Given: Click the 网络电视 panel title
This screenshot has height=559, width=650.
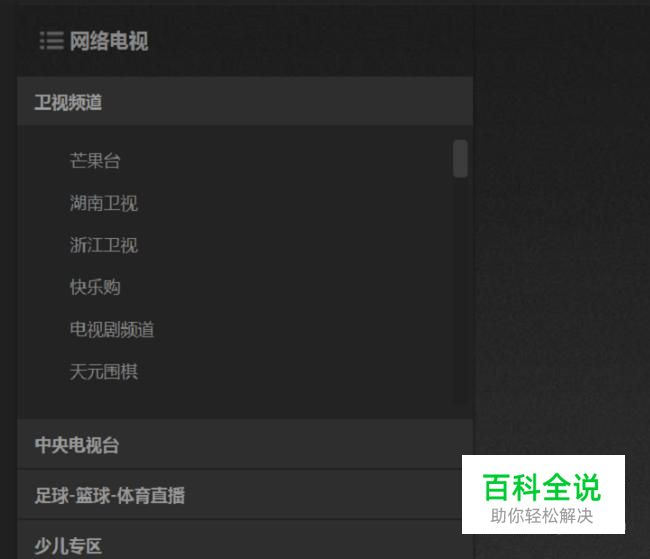Looking at the screenshot, I should tap(109, 41).
